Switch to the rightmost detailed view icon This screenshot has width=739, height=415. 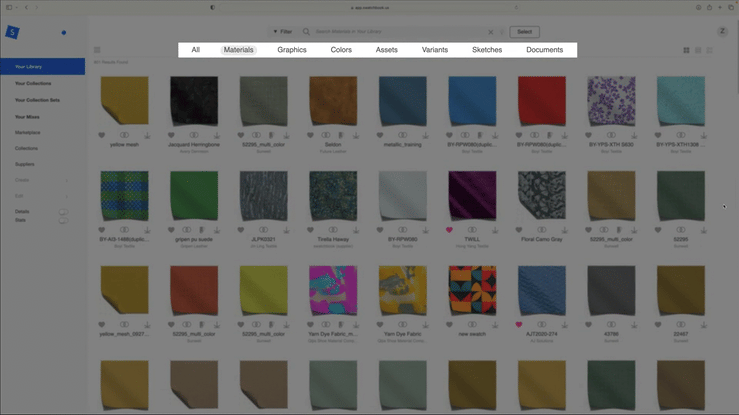point(709,50)
